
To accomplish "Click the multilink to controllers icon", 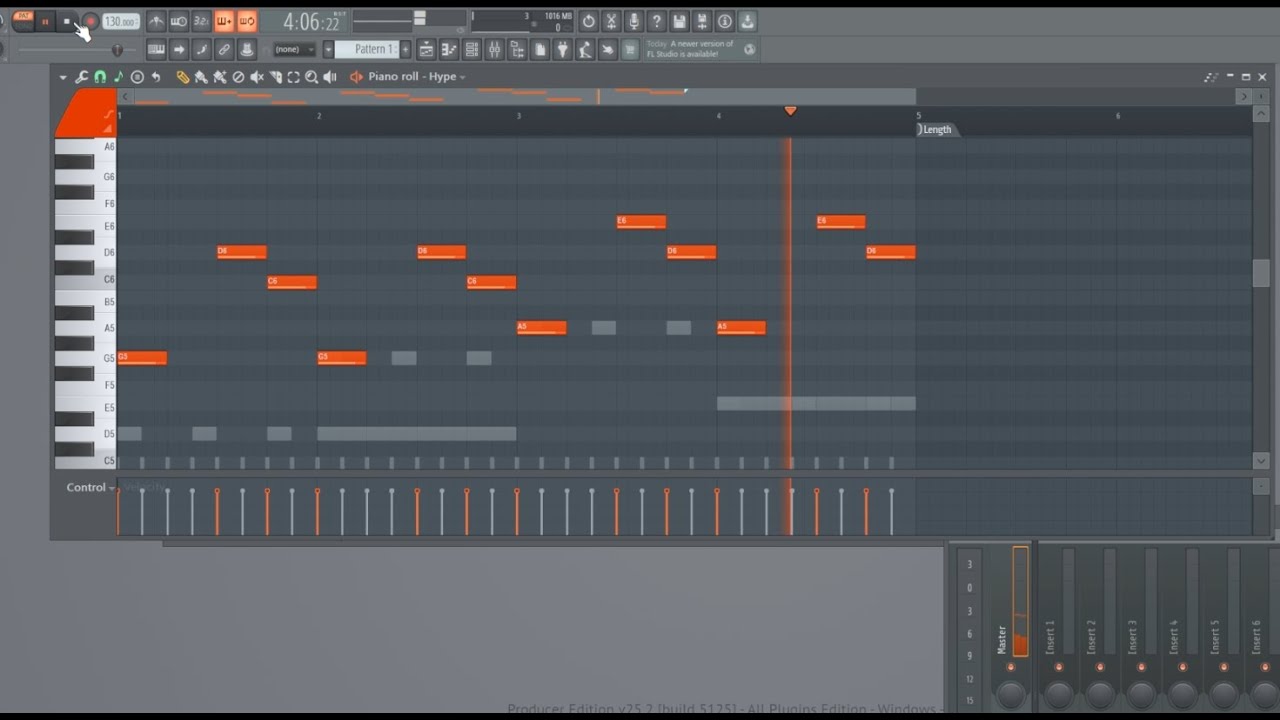I will tap(224, 49).
